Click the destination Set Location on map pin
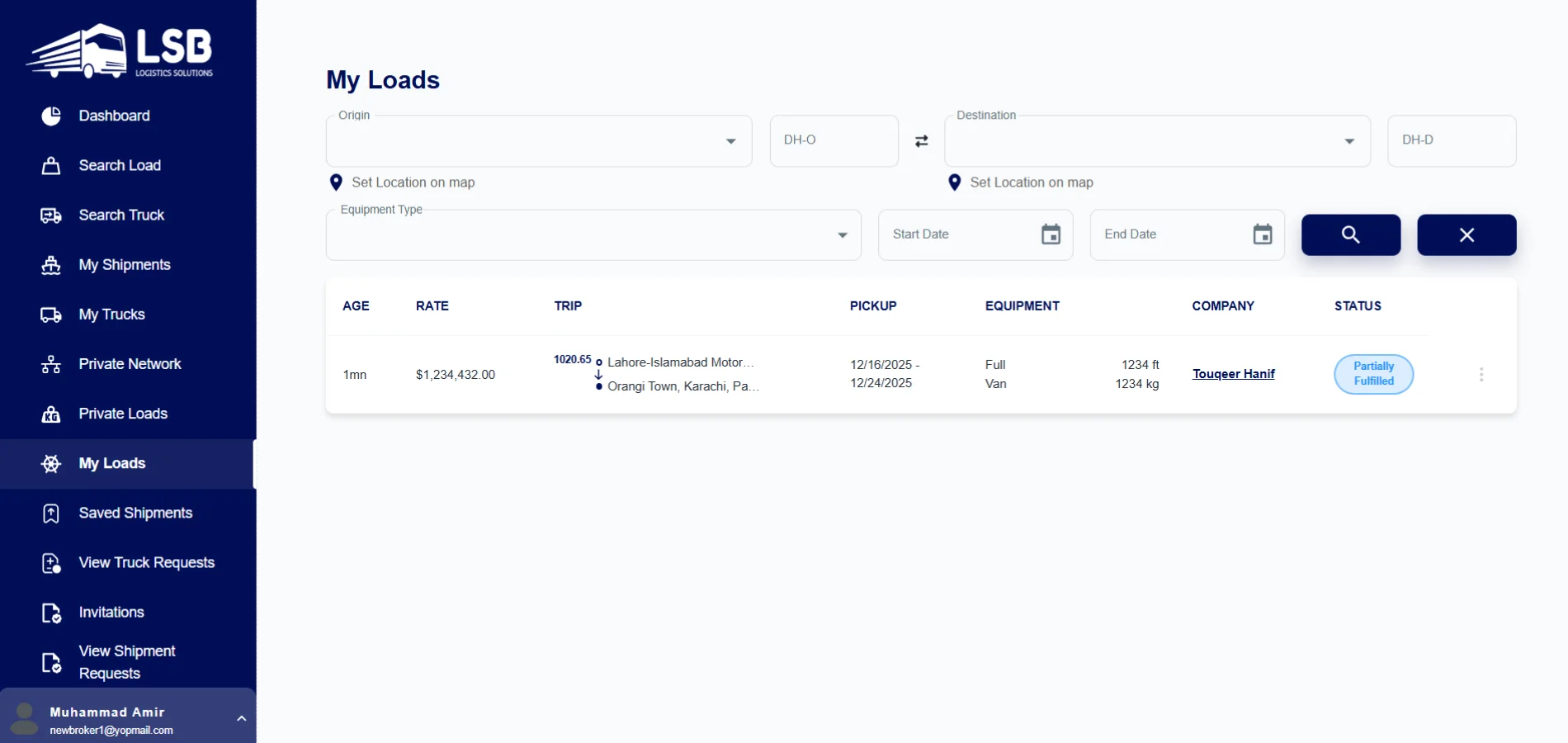1568x743 pixels. [954, 182]
